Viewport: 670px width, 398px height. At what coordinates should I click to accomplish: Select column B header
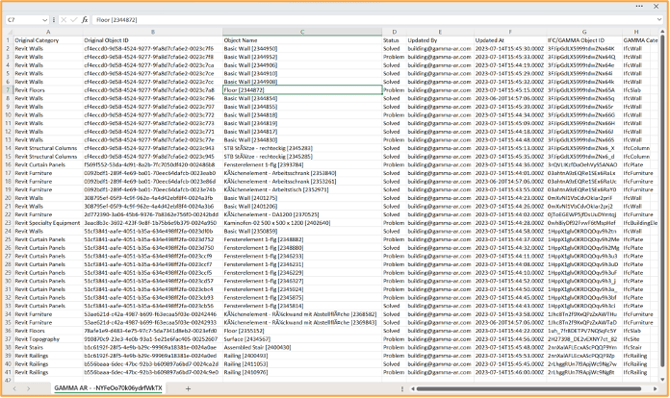(x=153, y=32)
